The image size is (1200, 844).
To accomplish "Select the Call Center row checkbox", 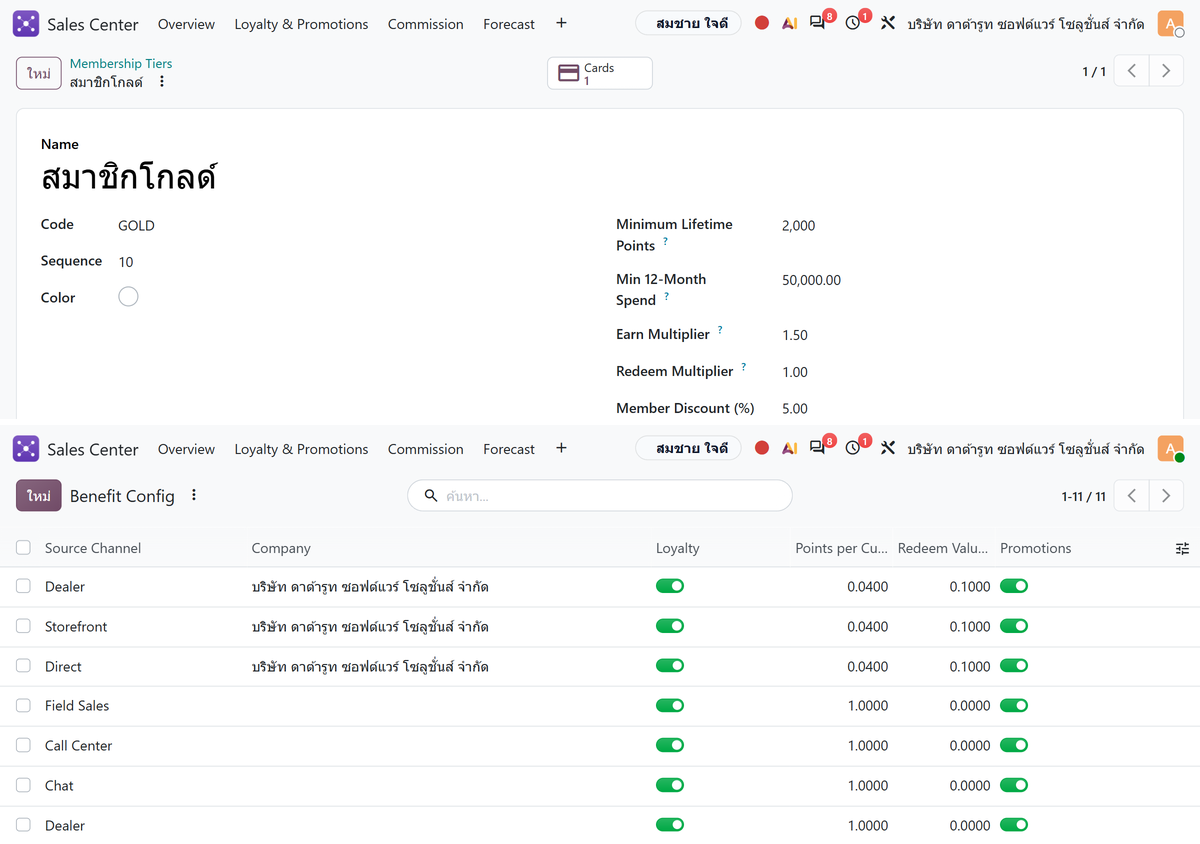I will pyautogui.click(x=23, y=745).
